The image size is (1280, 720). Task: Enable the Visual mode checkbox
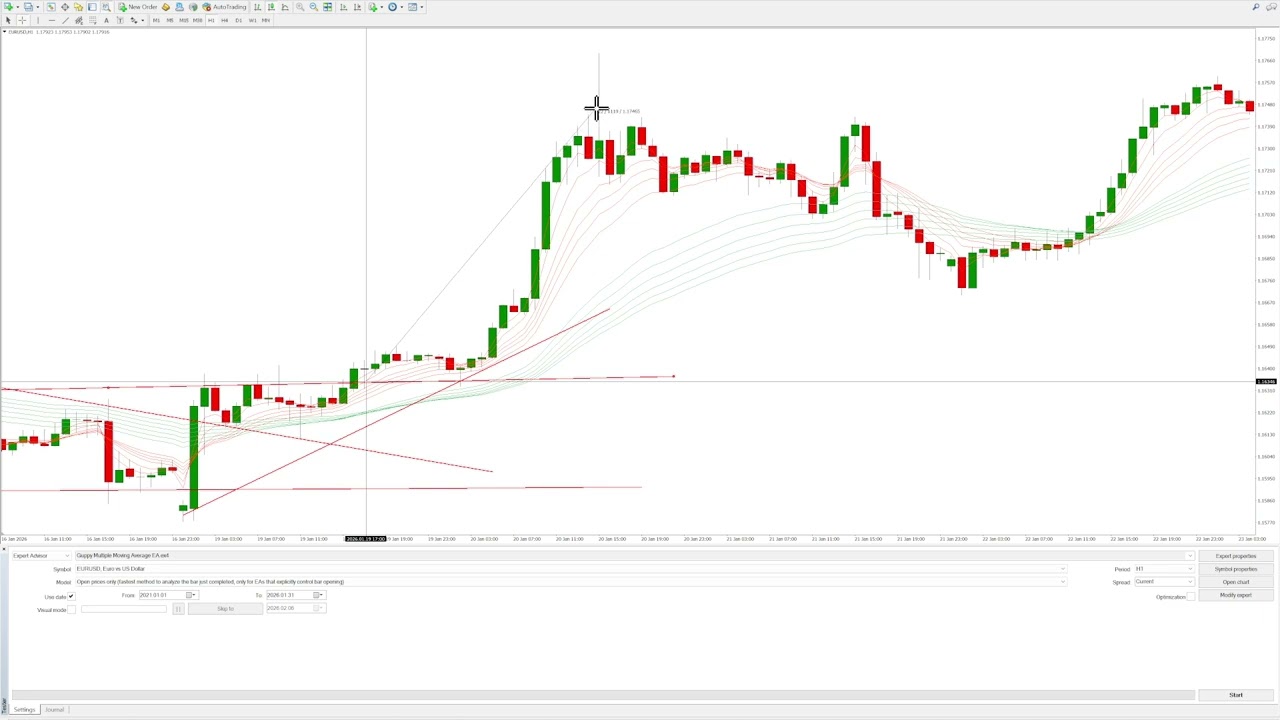71,609
